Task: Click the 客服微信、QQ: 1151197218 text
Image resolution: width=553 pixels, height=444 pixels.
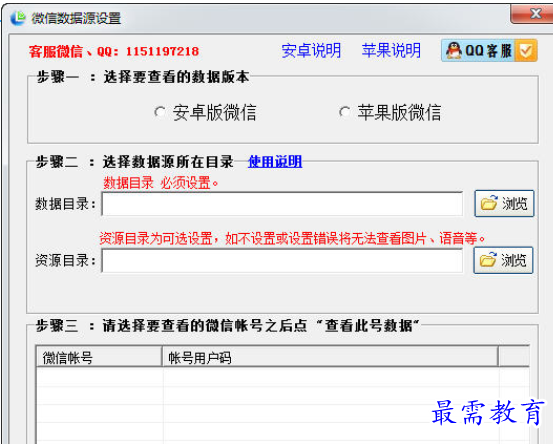Action: [114, 51]
